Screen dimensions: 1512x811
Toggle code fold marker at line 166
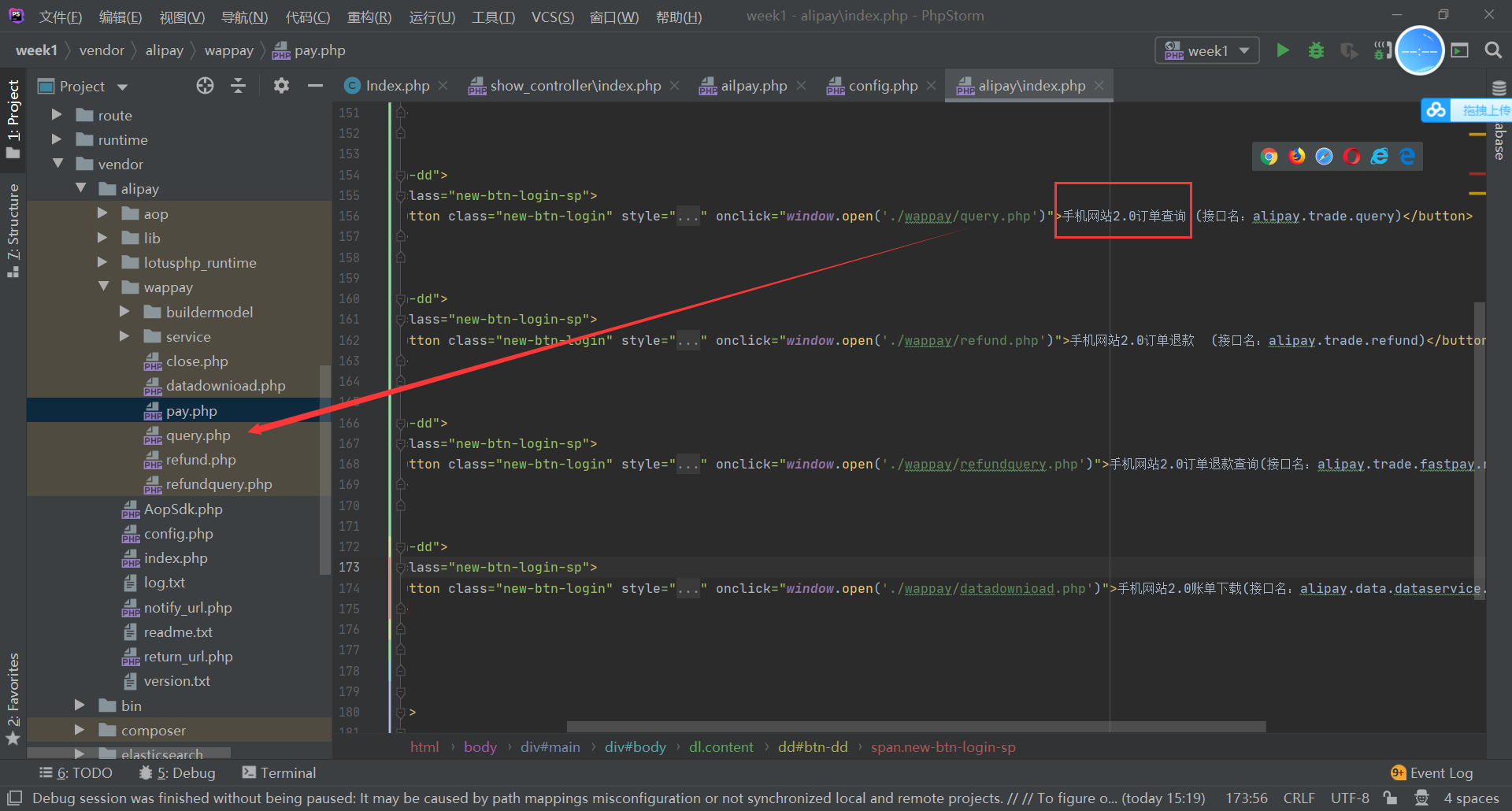[401, 423]
